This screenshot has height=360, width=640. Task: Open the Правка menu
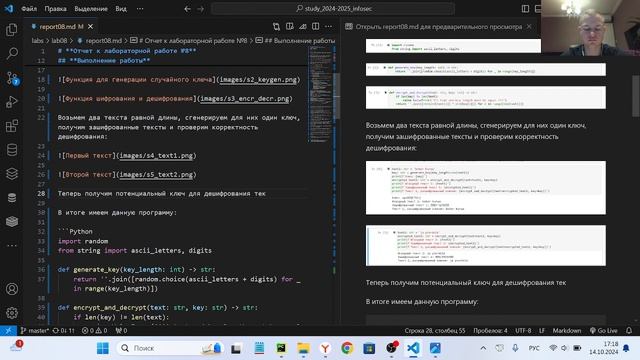[x=56, y=9]
